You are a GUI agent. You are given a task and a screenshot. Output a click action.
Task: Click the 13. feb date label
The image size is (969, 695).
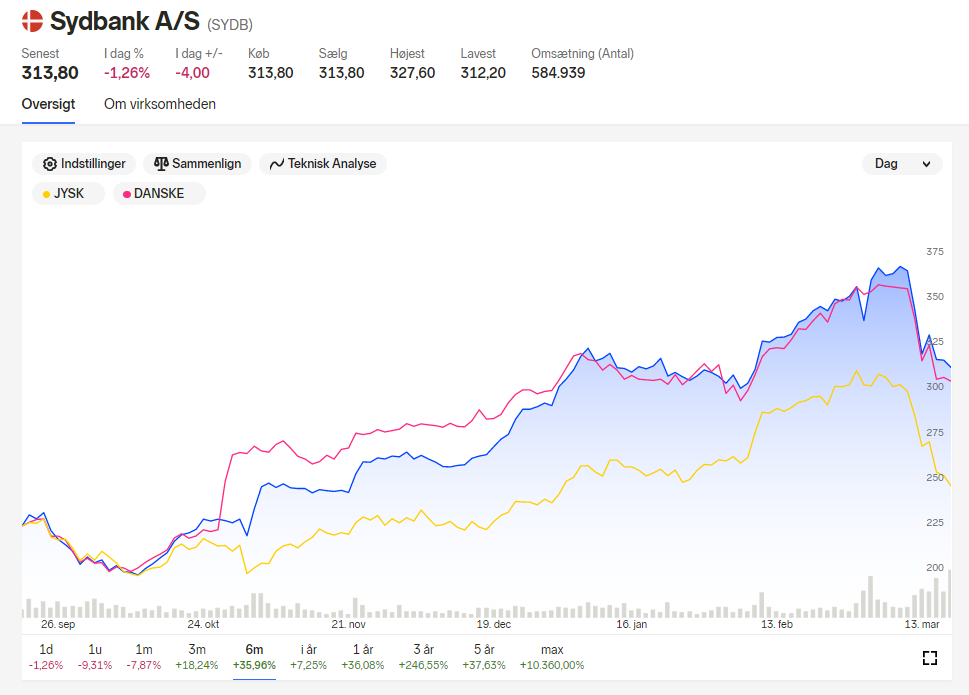(x=777, y=624)
